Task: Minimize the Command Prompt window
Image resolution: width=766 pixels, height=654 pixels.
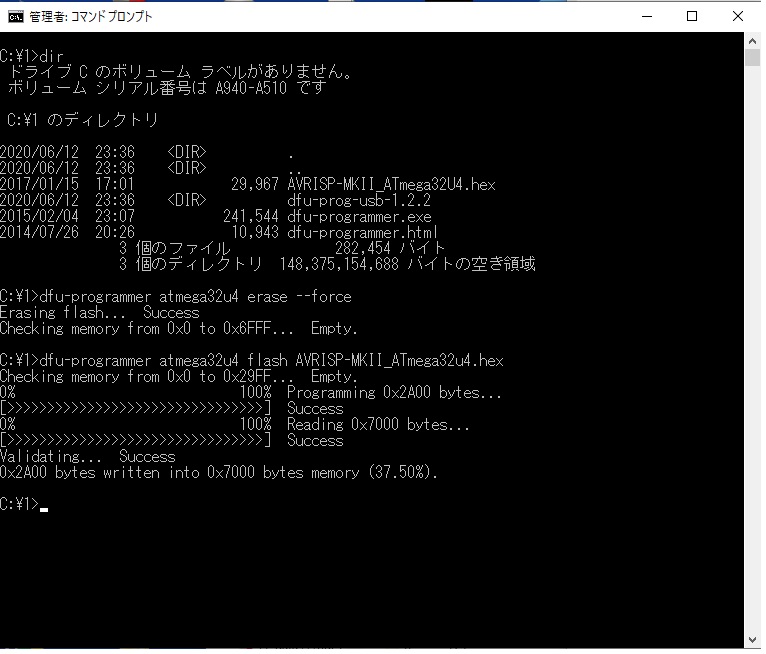Action: point(647,16)
